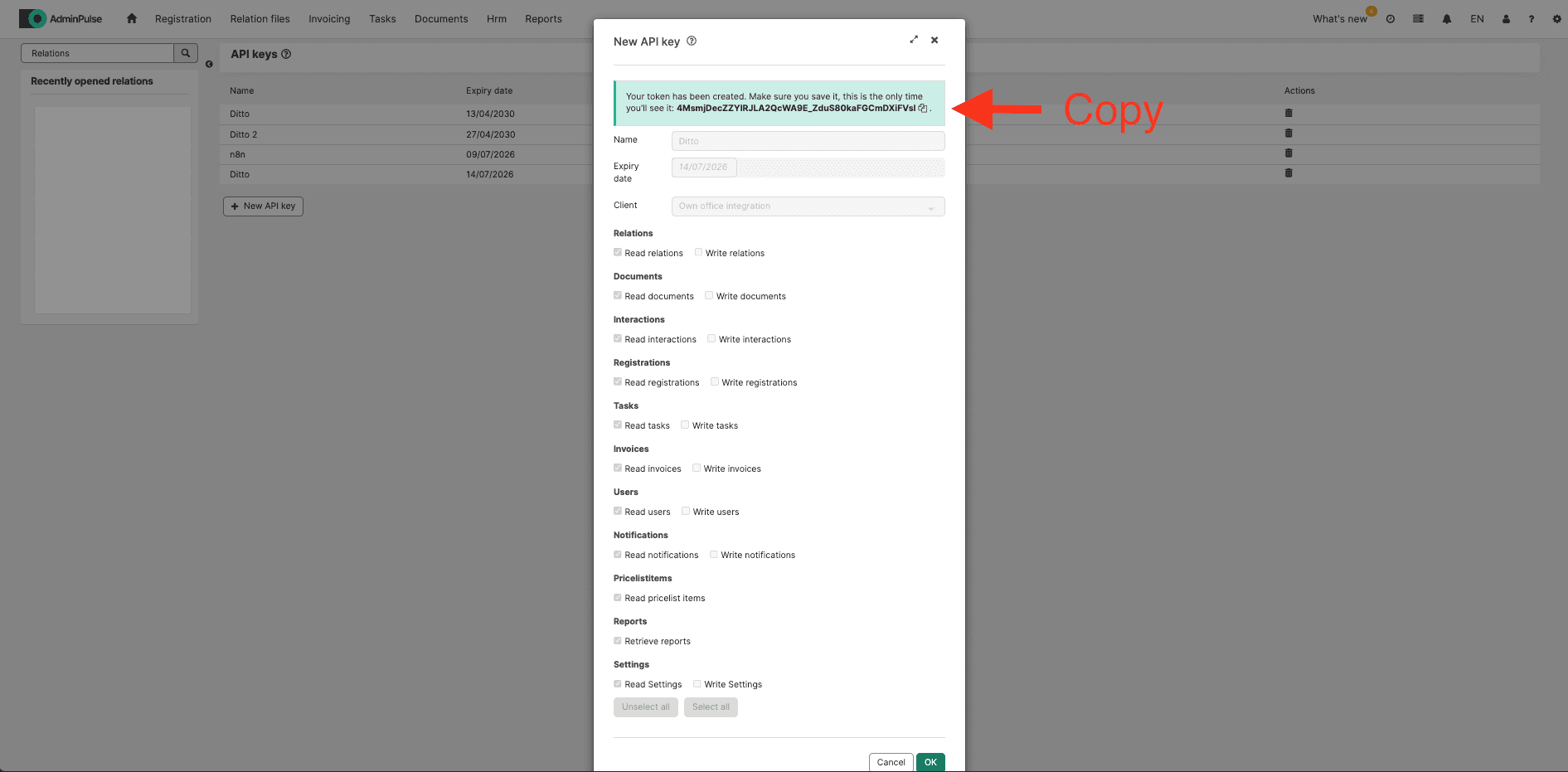Close the New API key dialog

click(x=934, y=40)
